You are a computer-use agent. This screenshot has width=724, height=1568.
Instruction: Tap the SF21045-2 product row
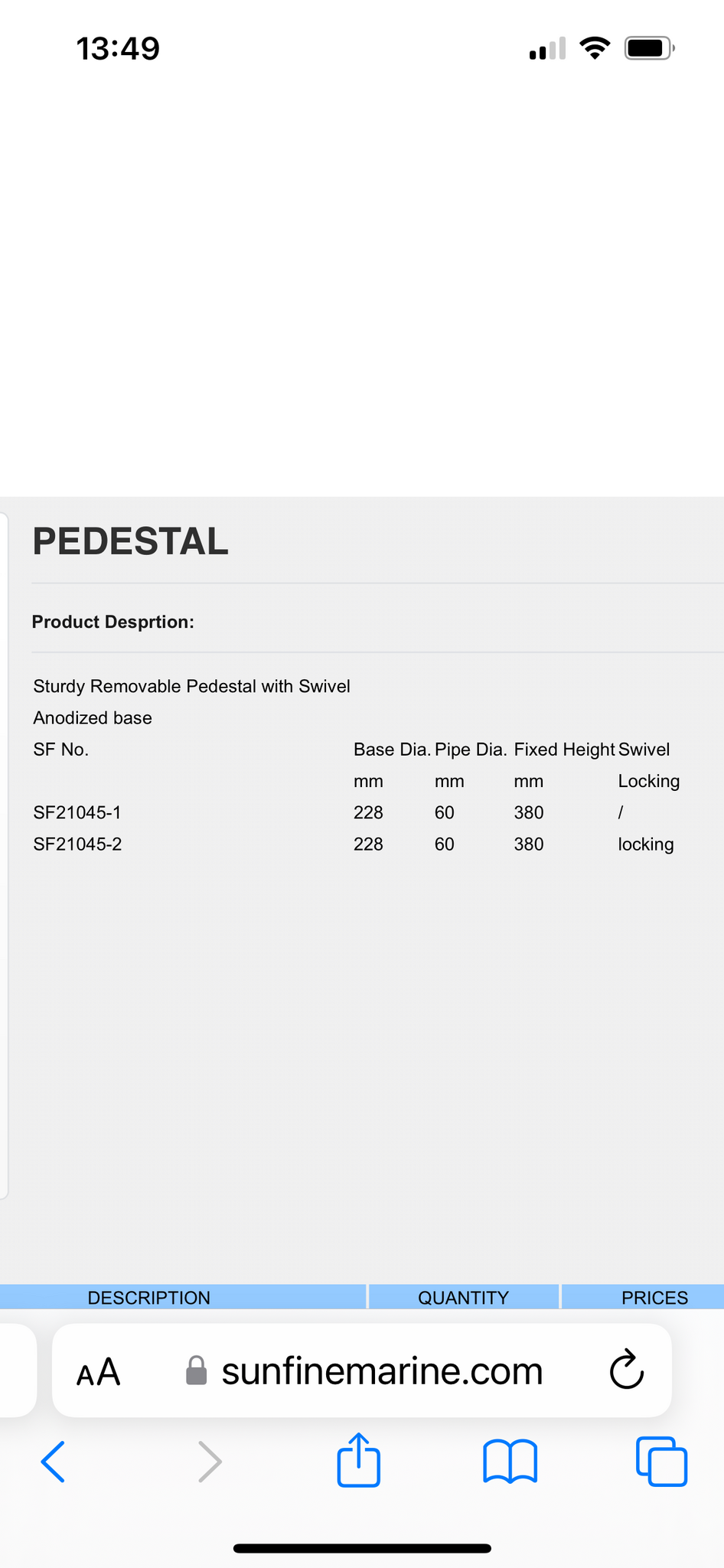coord(356,844)
